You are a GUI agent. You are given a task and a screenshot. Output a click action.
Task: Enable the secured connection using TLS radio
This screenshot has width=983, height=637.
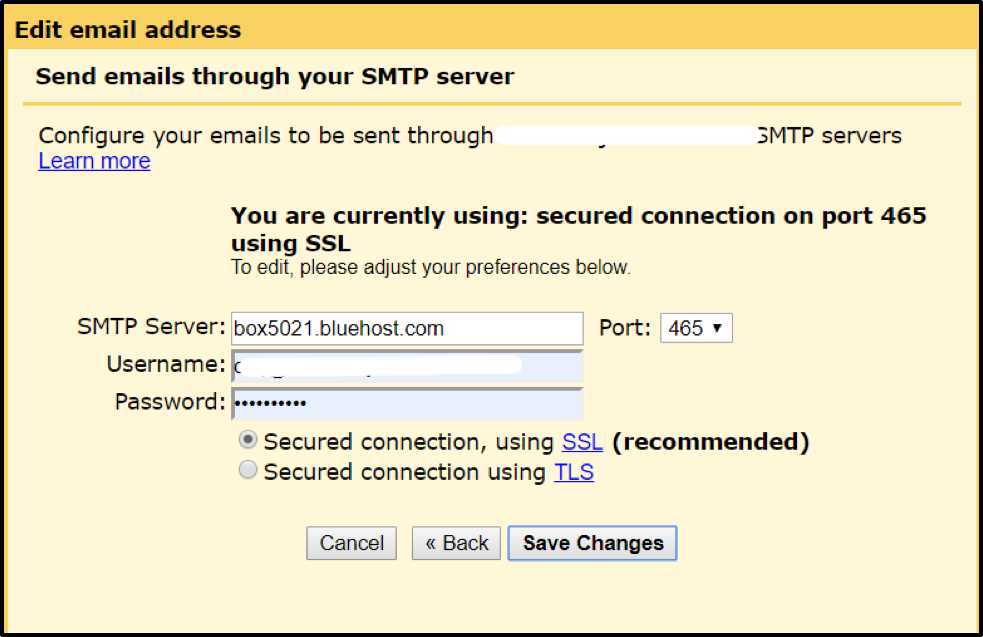[x=248, y=471]
